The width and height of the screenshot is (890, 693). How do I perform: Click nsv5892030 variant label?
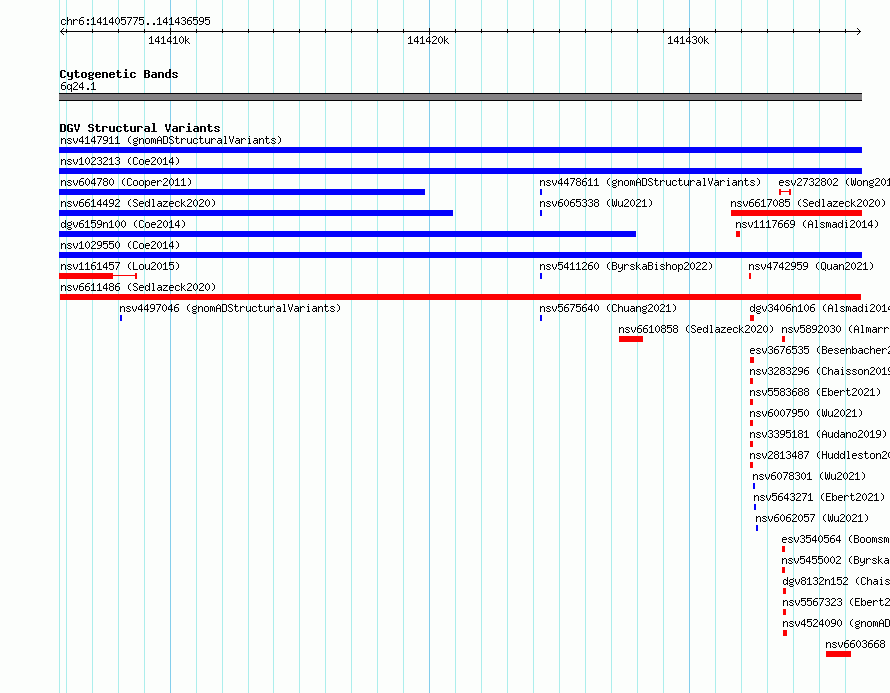click(x=835, y=329)
